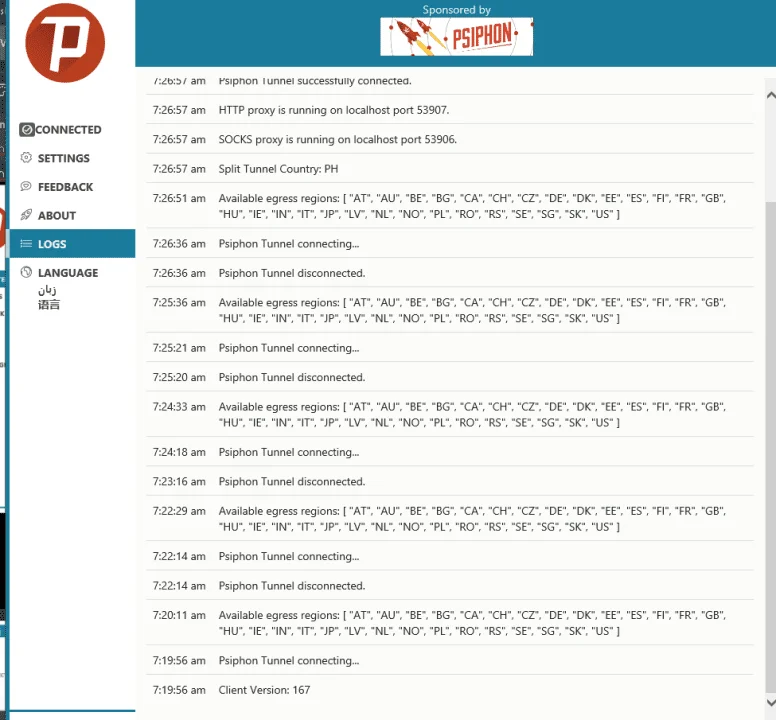Click the 7:25:36 am egress regions entry
Screen dimensions: 776x720
[x=449, y=310]
